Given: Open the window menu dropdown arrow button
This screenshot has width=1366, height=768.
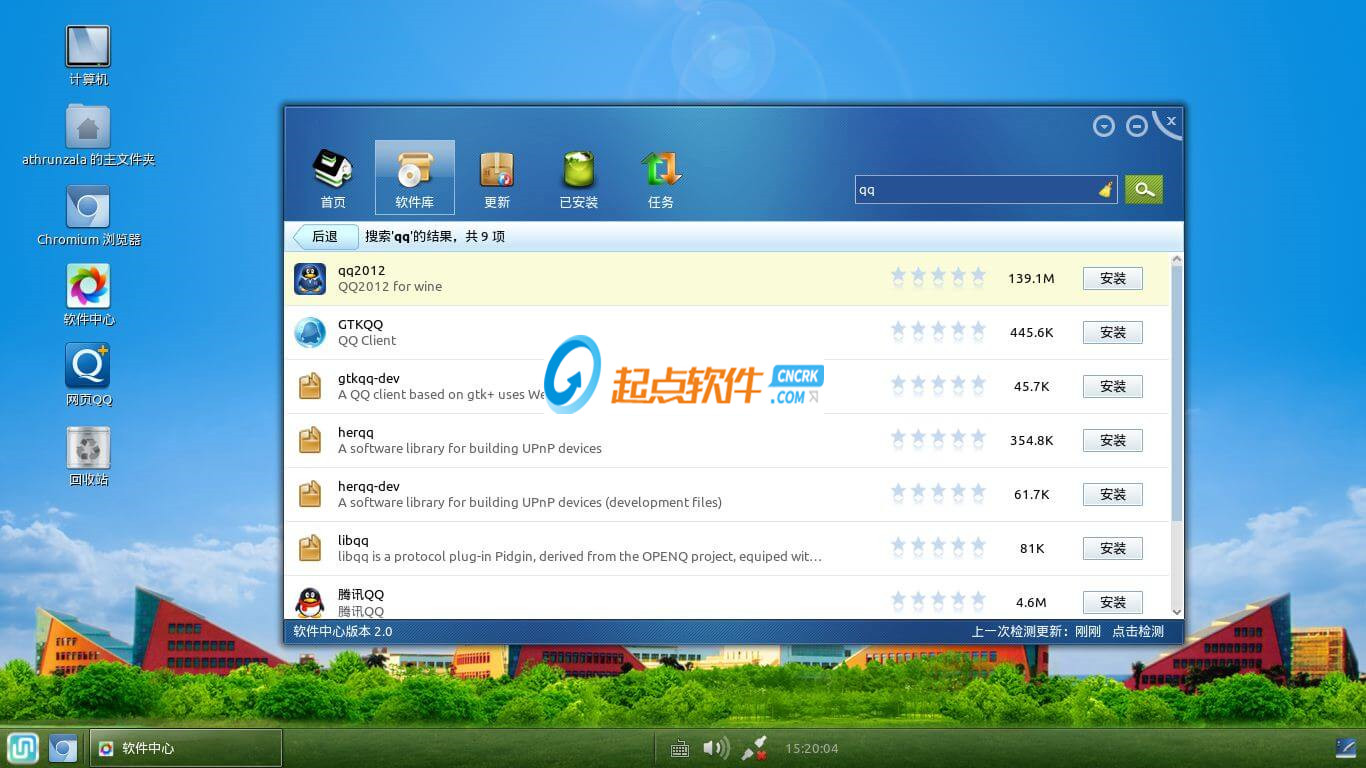Looking at the screenshot, I should (x=1104, y=126).
